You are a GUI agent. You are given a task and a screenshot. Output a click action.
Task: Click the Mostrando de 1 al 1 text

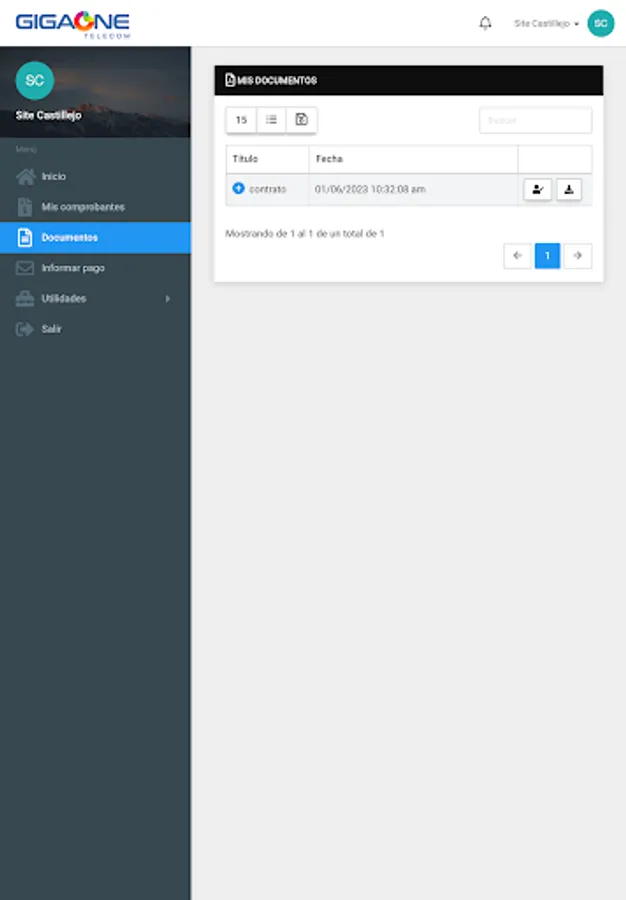305,234
